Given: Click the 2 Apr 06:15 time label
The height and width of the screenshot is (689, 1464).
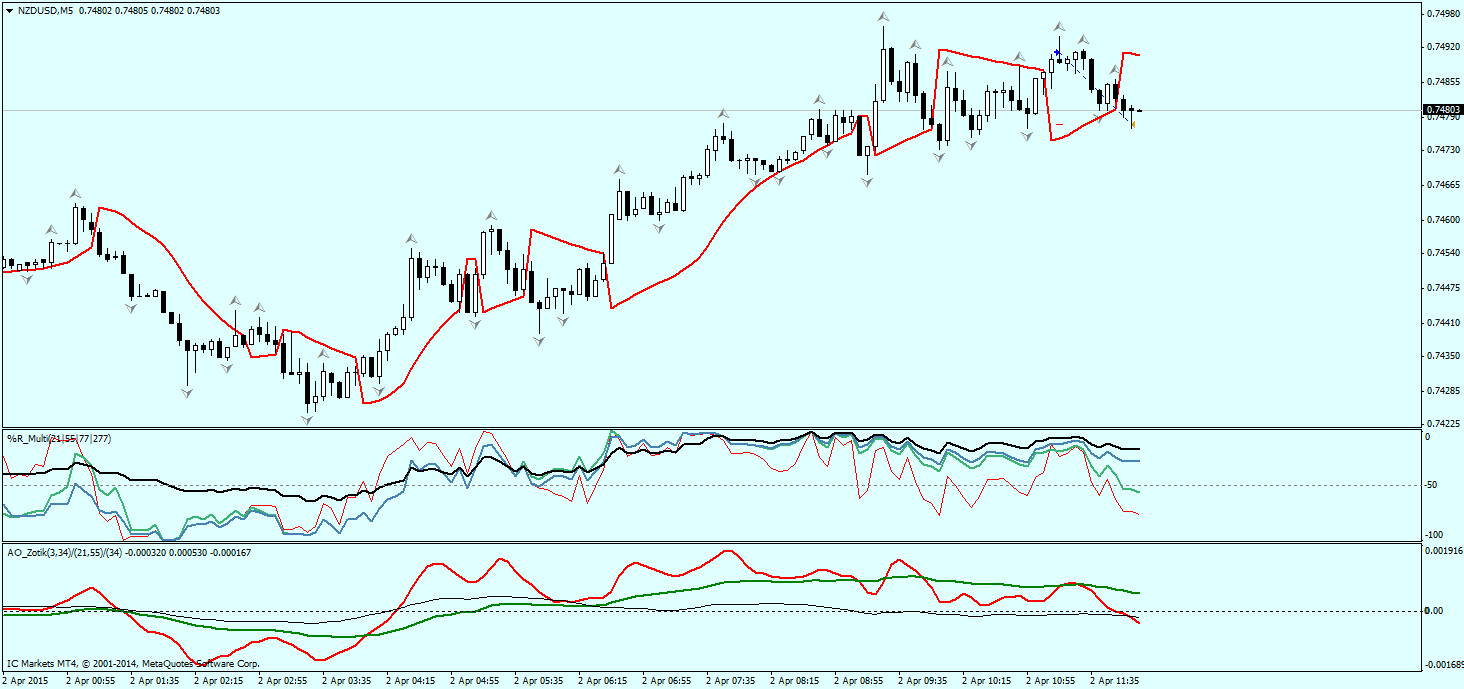Looking at the screenshot, I should point(602,680).
